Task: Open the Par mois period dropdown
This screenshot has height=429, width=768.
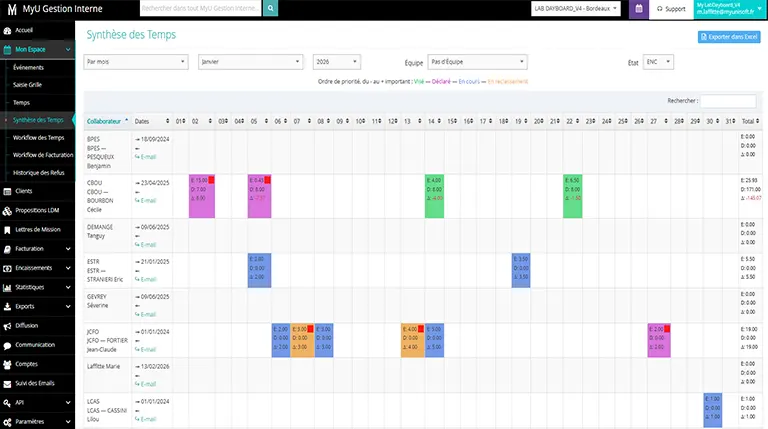Action: point(136,62)
